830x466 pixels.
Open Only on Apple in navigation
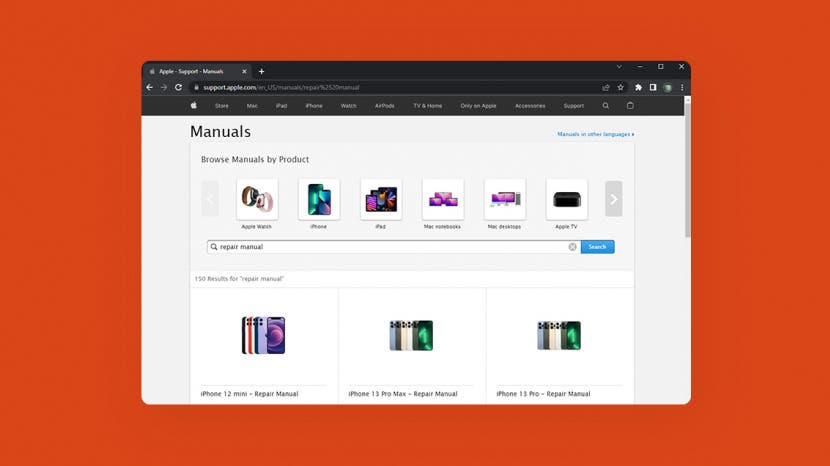click(479, 106)
